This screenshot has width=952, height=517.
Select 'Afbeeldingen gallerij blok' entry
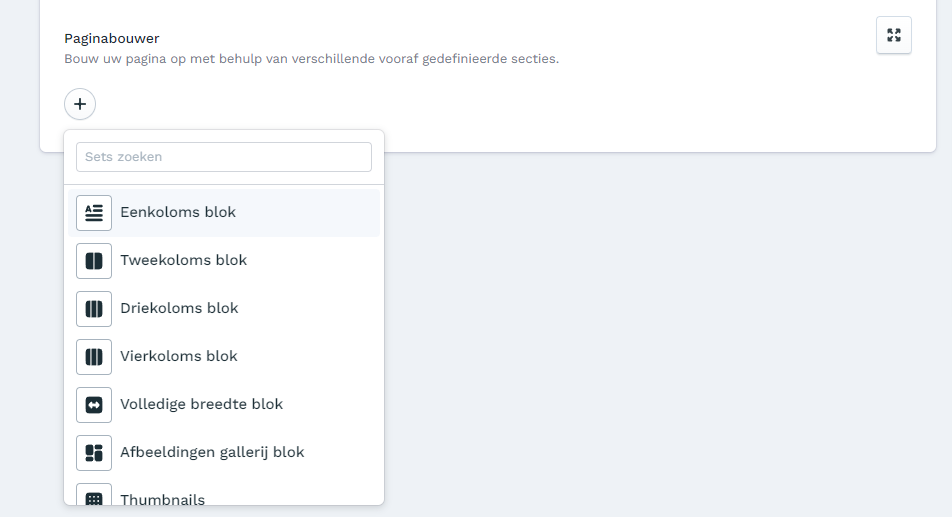(212, 452)
